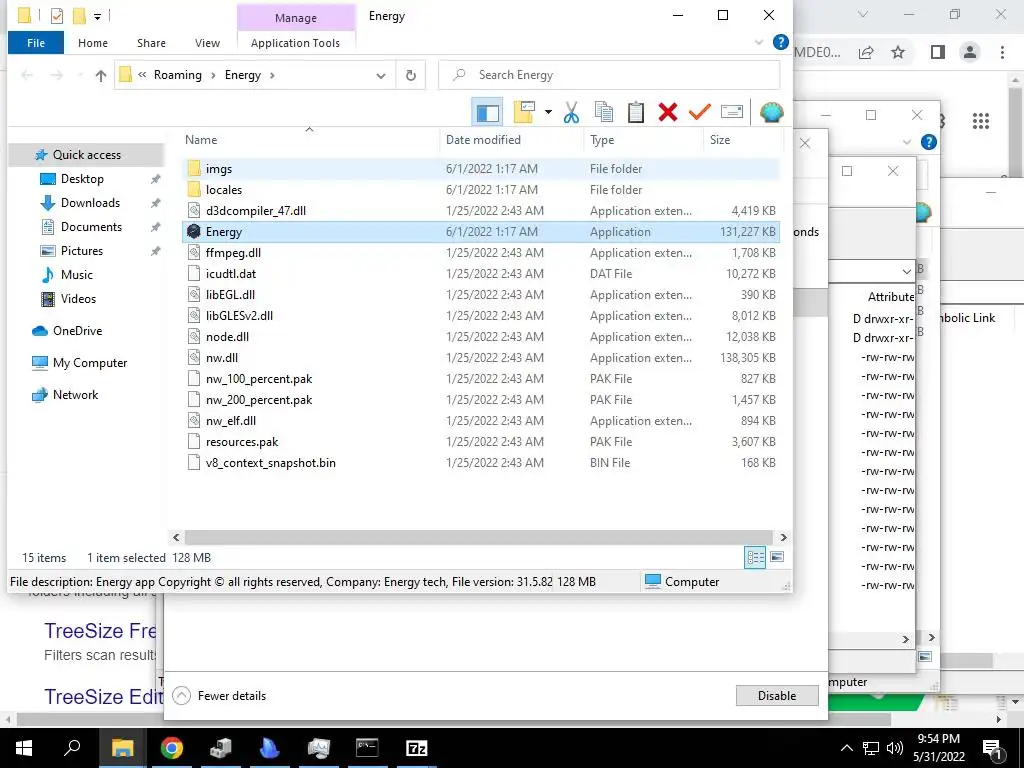1024x768 pixels.
Task: Switch to the Share ribbon tab
Action: click(x=151, y=43)
